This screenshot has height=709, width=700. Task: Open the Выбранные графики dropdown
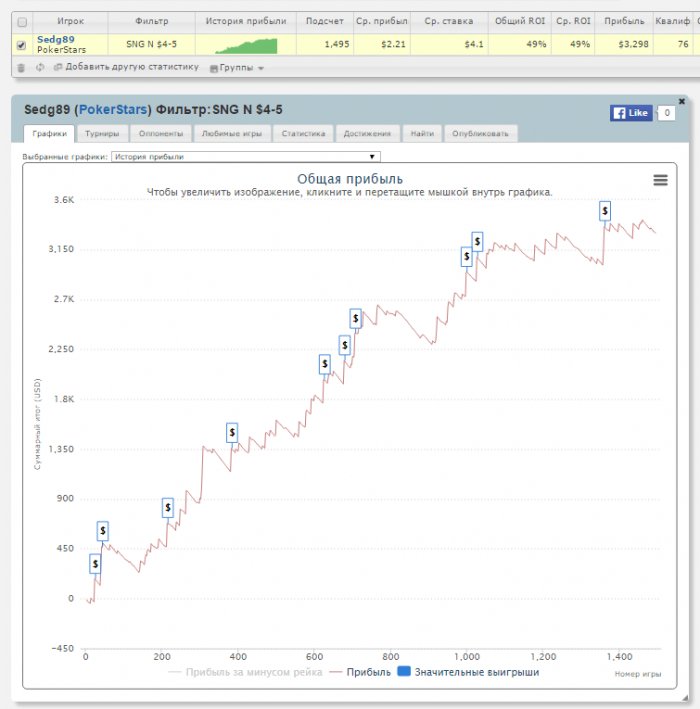point(246,157)
